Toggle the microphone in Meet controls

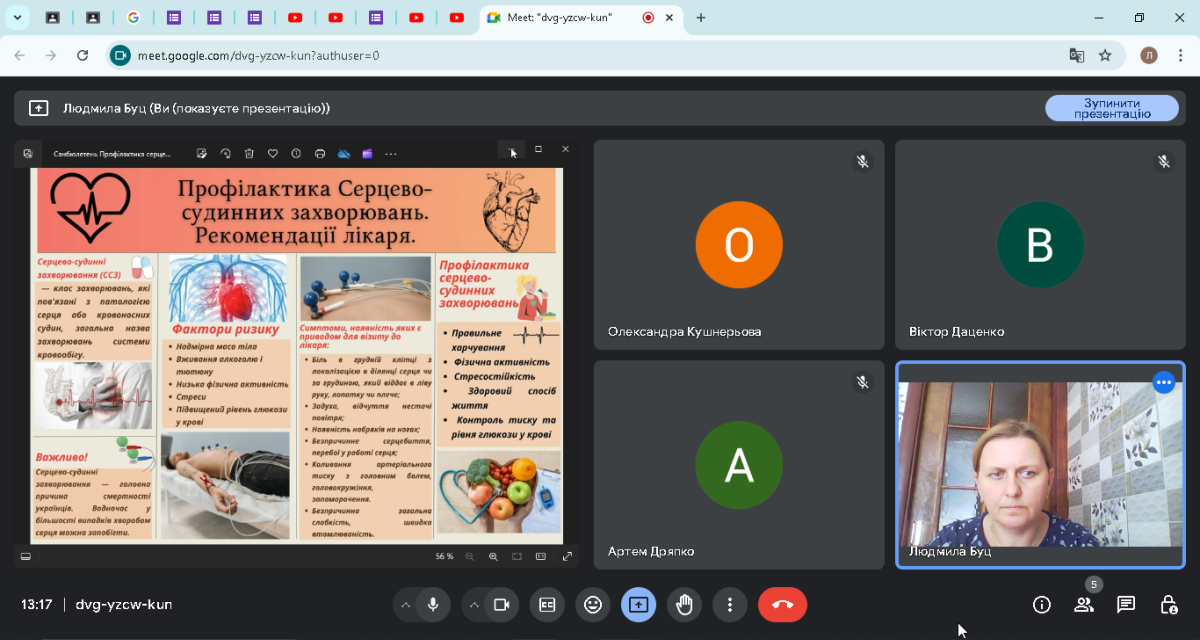(x=433, y=604)
